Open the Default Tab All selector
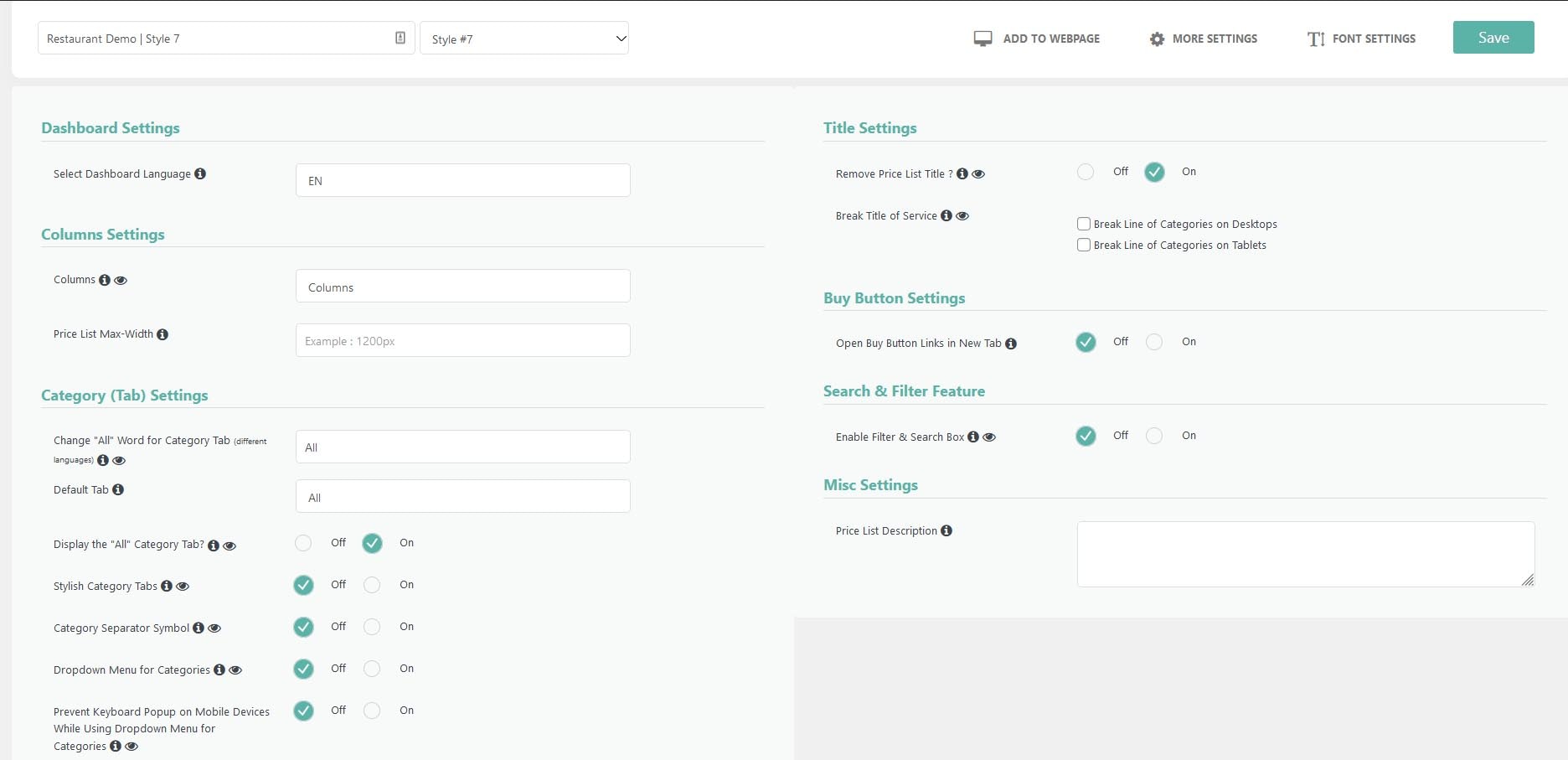The image size is (1568, 760). 463,496
